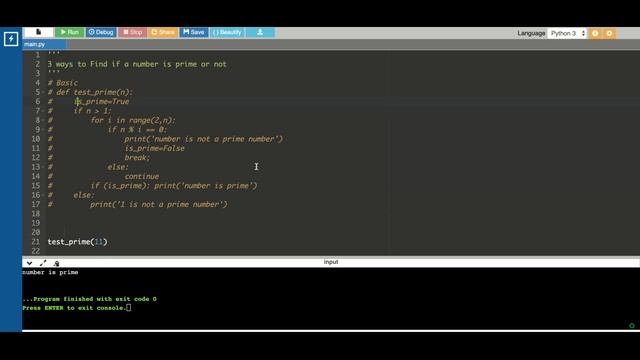Click '3 ways to Find if a number is prime or not'

click(137, 64)
